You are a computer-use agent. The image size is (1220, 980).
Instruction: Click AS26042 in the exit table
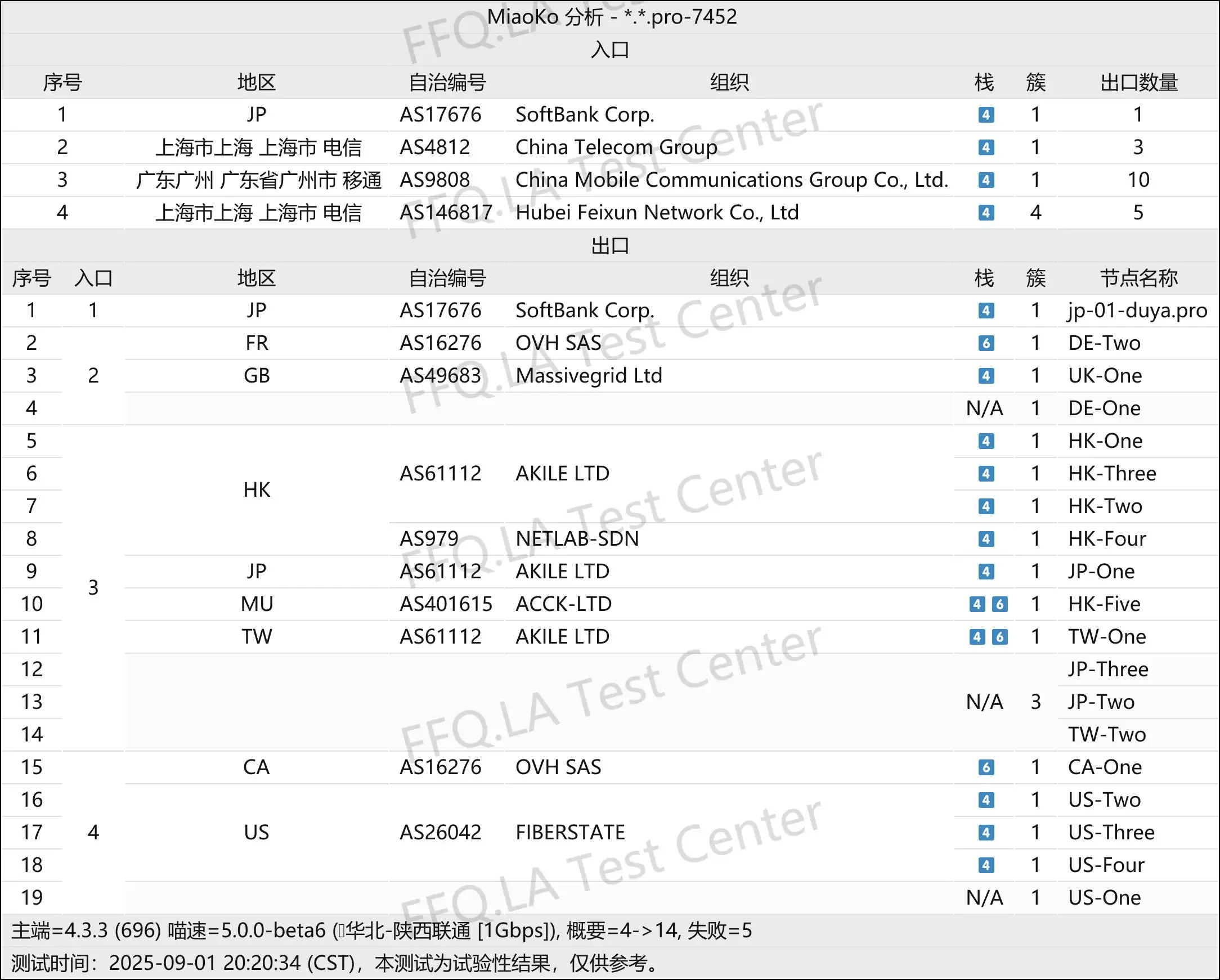pos(440,832)
